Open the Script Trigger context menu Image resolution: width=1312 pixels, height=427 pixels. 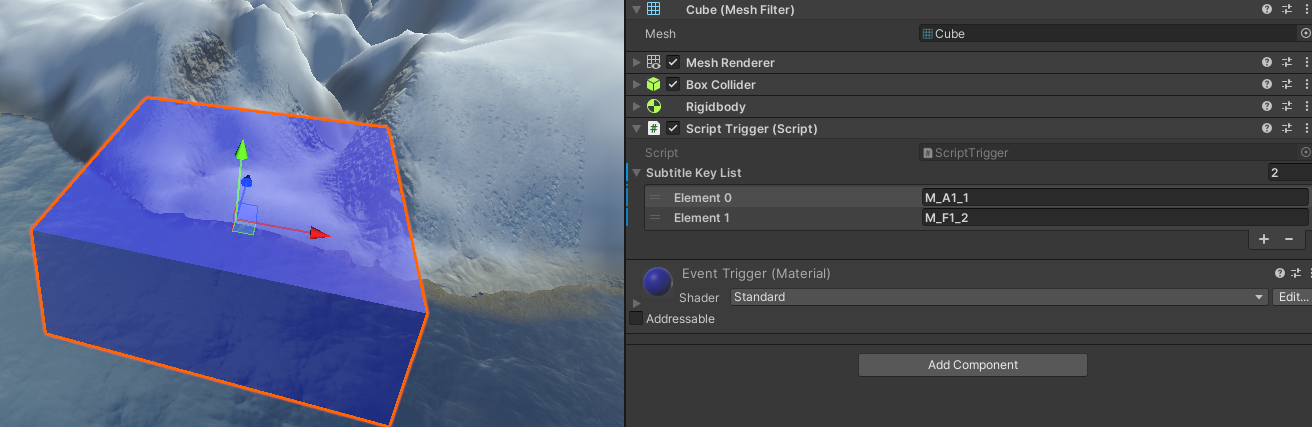pos(1306,128)
